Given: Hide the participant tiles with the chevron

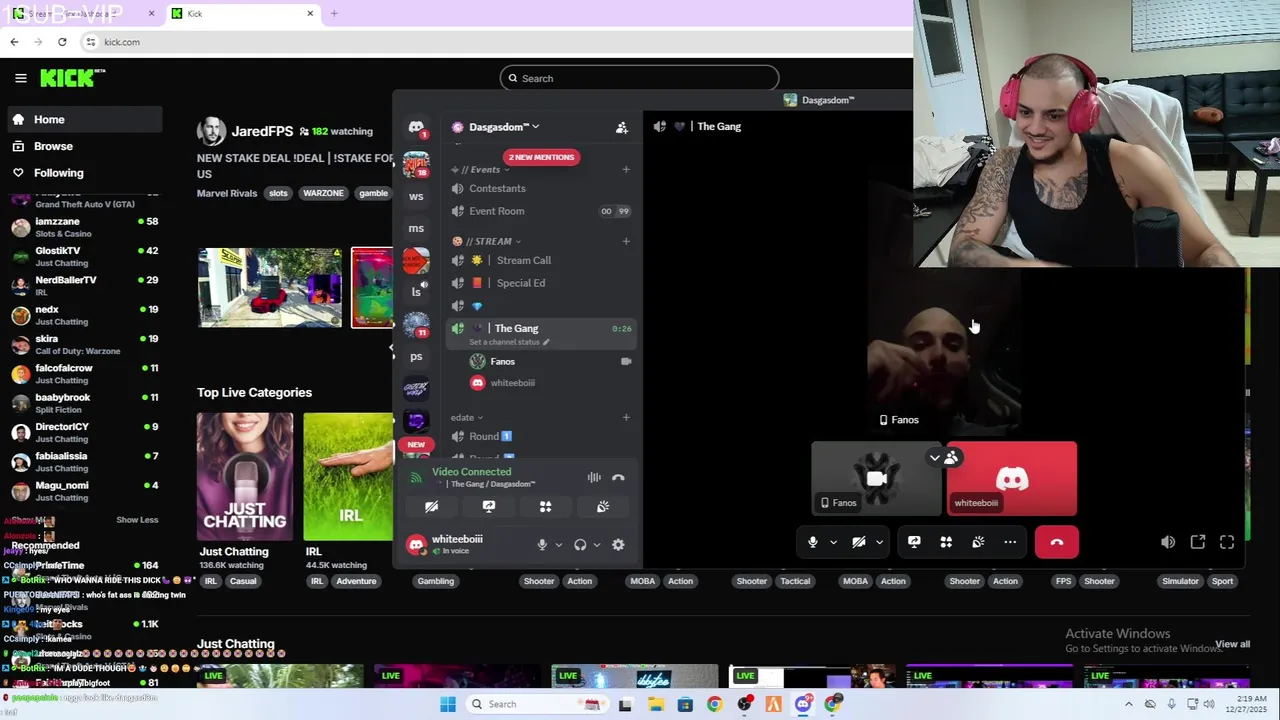Looking at the screenshot, I should (934, 458).
